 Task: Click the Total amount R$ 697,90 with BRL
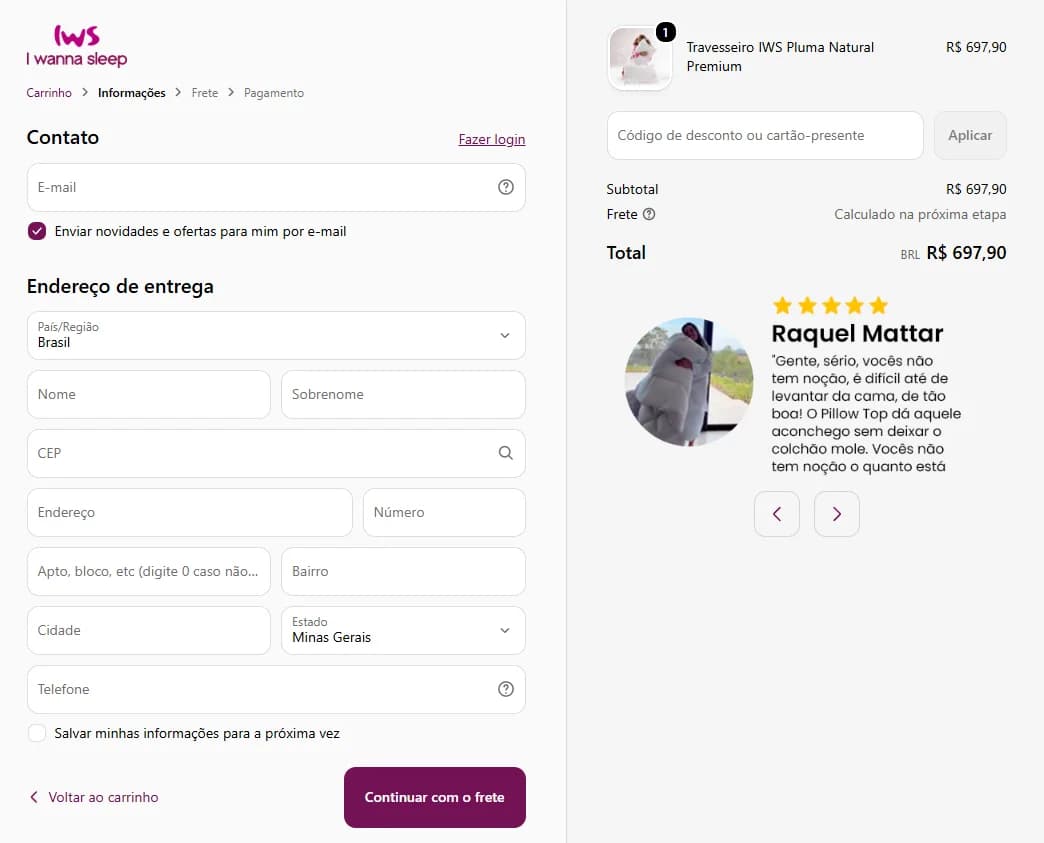point(953,253)
